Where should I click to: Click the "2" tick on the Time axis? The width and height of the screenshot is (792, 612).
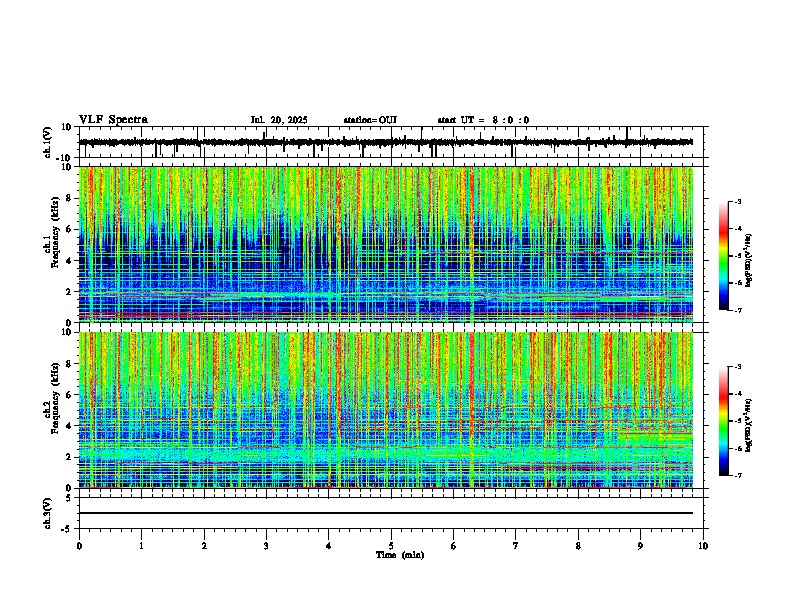[x=204, y=546]
